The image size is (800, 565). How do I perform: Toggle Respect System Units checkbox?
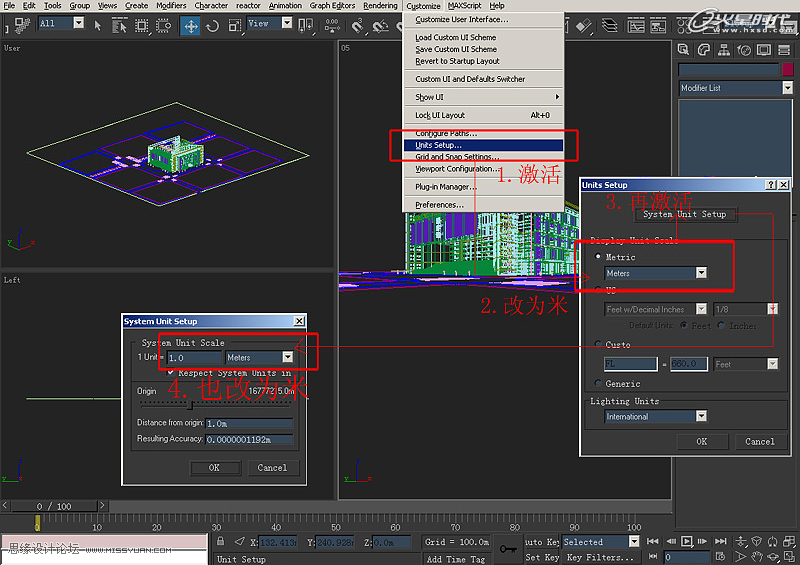[x=171, y=372]
